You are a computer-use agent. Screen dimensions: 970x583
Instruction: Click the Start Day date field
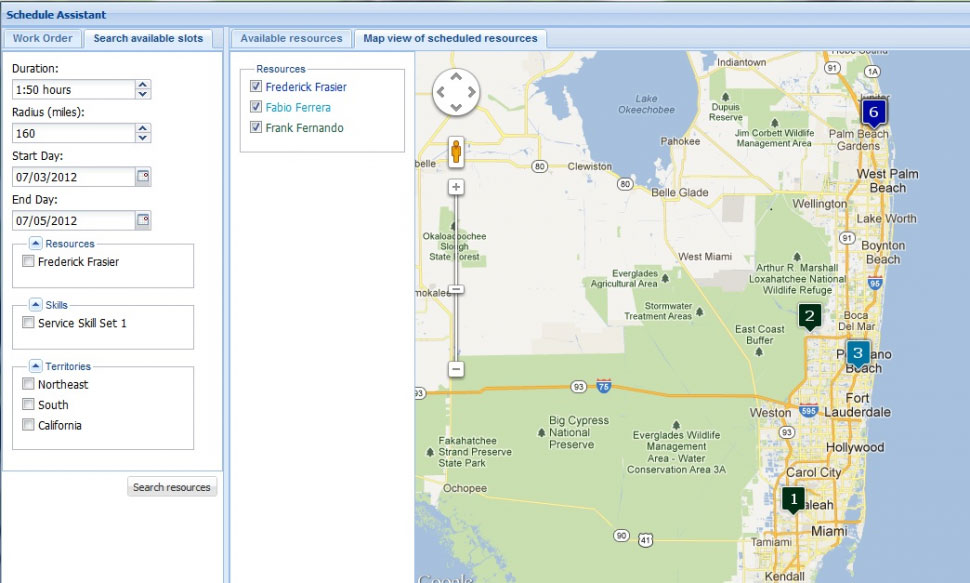pos(74,177)
